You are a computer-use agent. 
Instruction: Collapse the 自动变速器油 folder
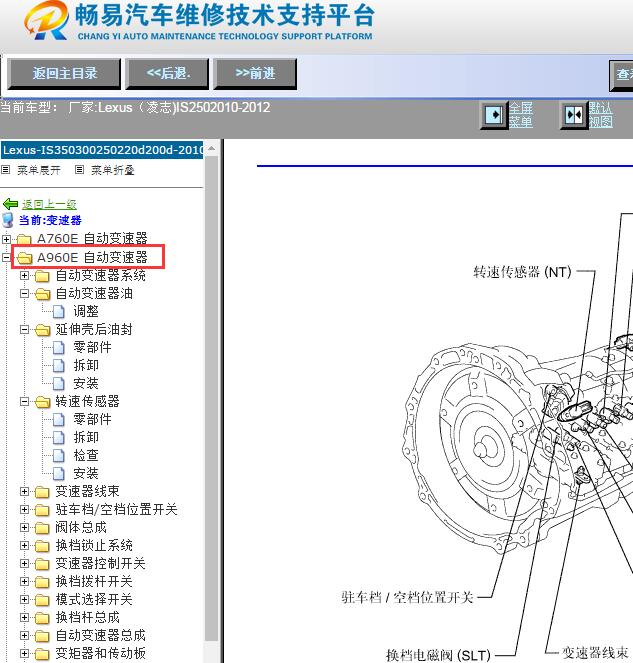pos(25,293)
